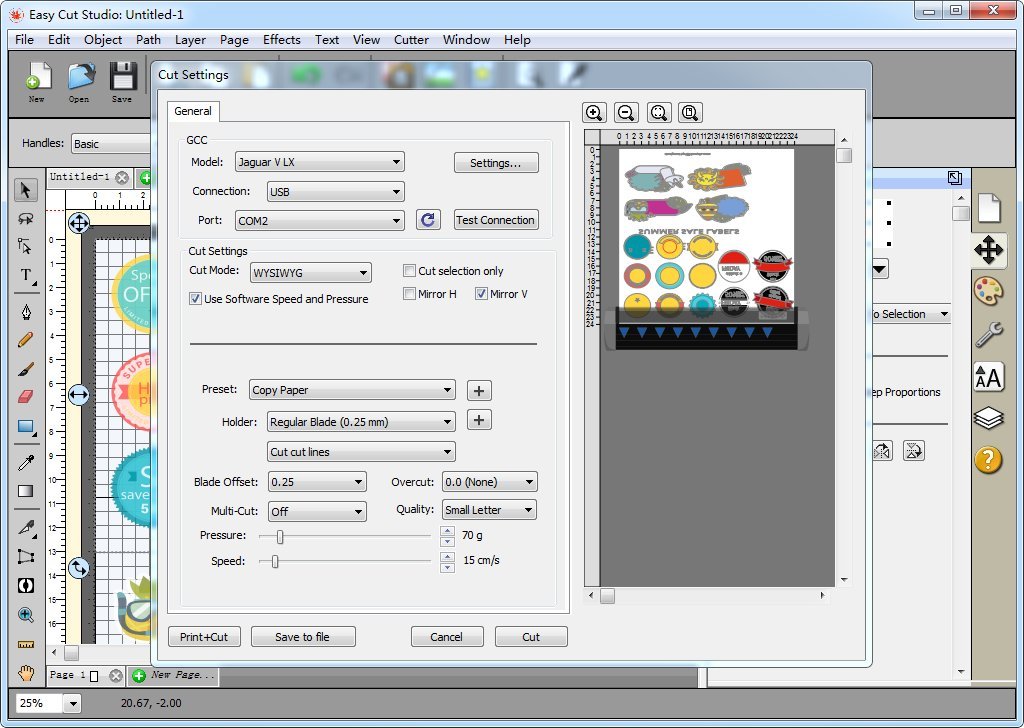Click the Speed stepper up arrow
Image resolution: width=1024 pixels, height=728 pixels.
pos(446,556)
